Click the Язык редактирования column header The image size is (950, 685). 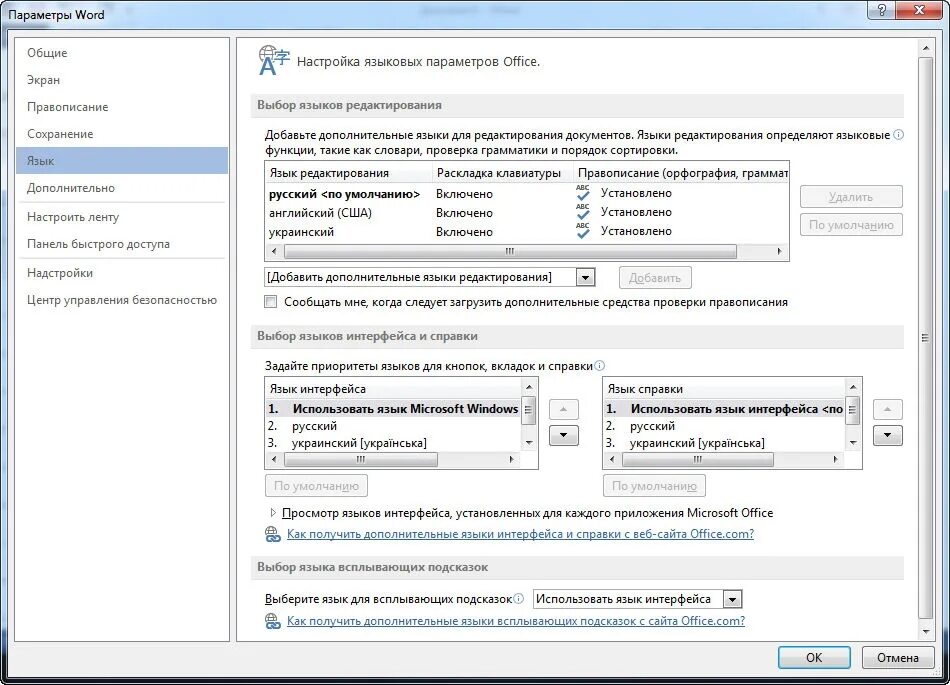coord(349,173)
